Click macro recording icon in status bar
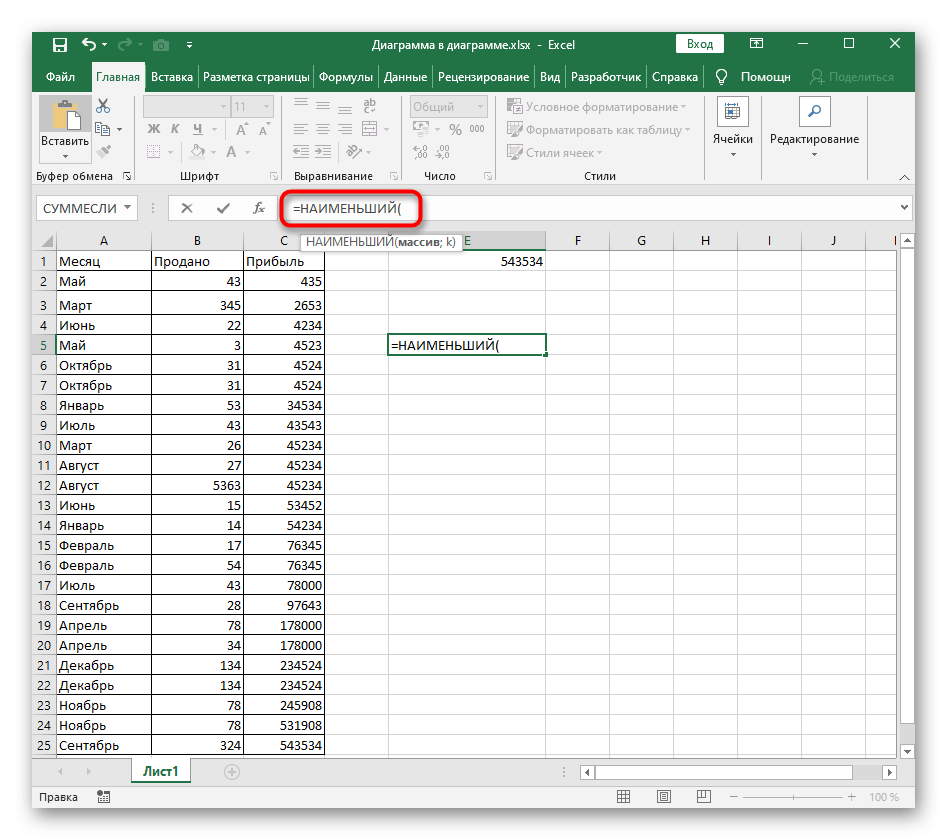Screen dimensions: 947x840 (x=103, y=797)
